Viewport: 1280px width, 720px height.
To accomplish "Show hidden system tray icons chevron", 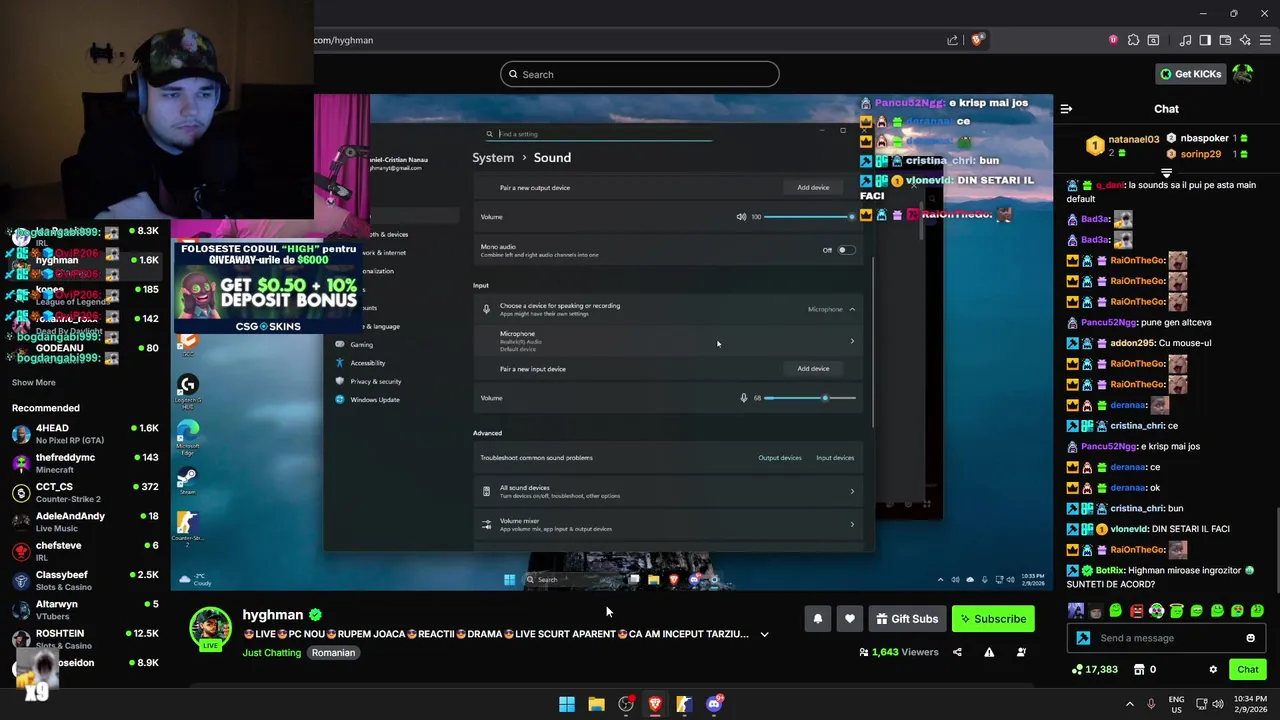I will tap(1130, 704).
